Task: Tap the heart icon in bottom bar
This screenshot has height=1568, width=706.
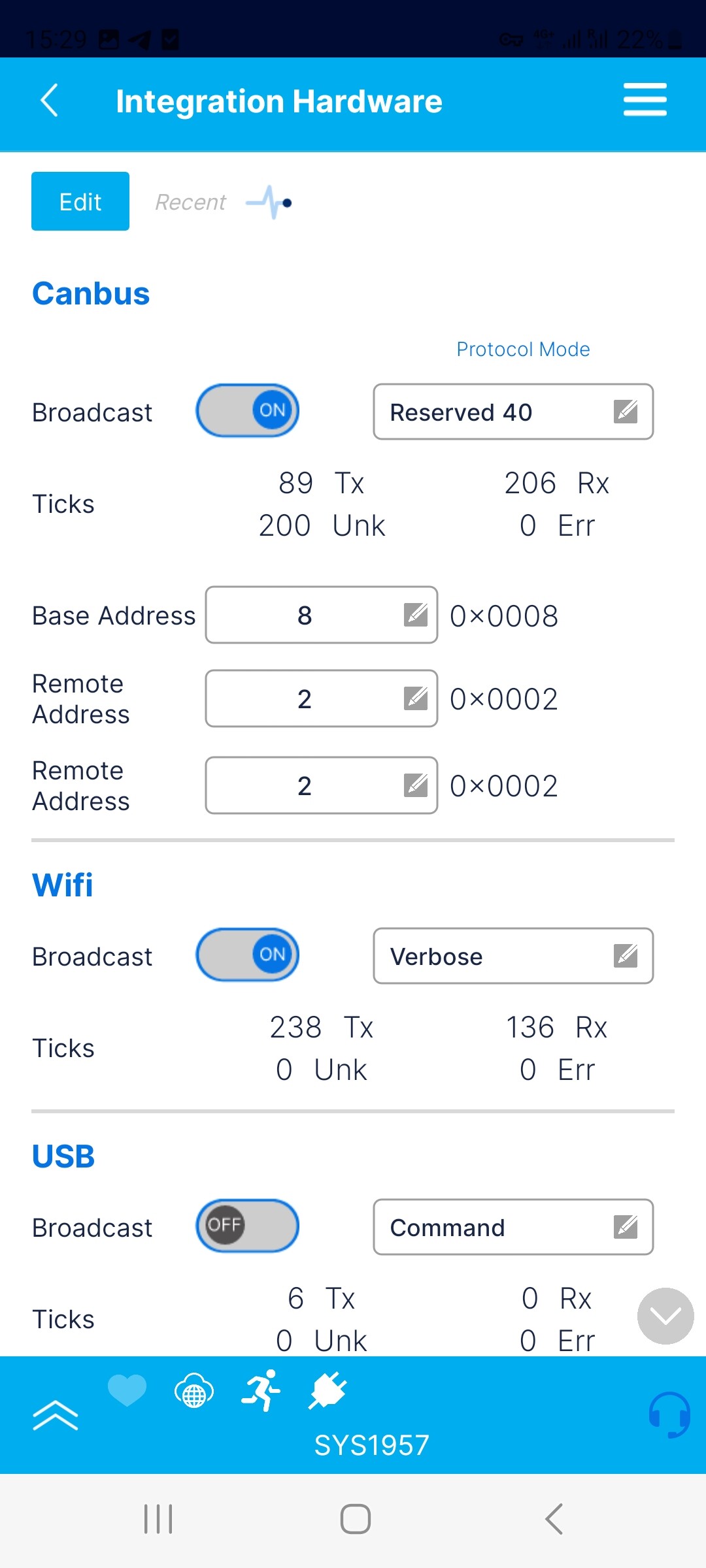Action: [x=127, y=1389]
